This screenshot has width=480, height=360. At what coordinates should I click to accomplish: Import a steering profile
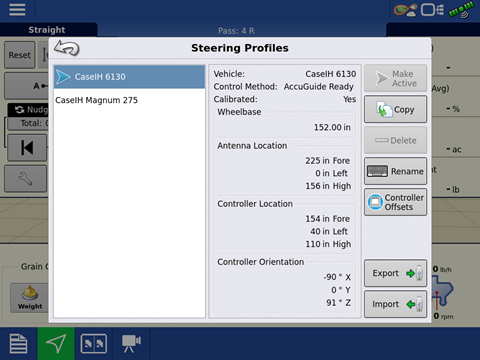(x=395, y=304)
